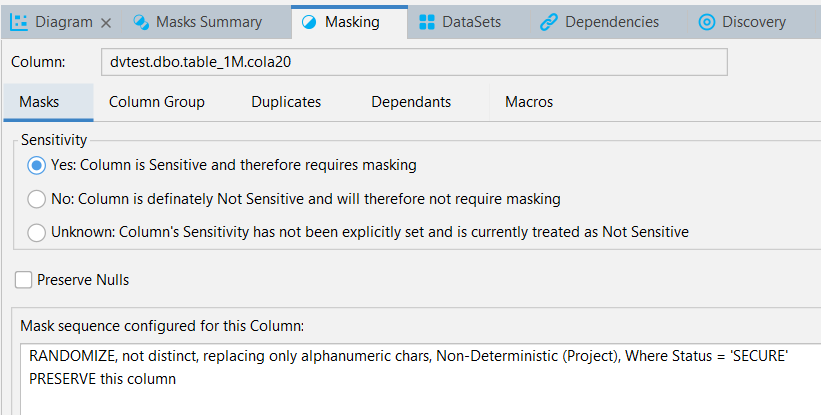The width and height of the screenshot is (821, 415).
Task: Switch to the Column Group subtab
Action: (x=157, y=102)
